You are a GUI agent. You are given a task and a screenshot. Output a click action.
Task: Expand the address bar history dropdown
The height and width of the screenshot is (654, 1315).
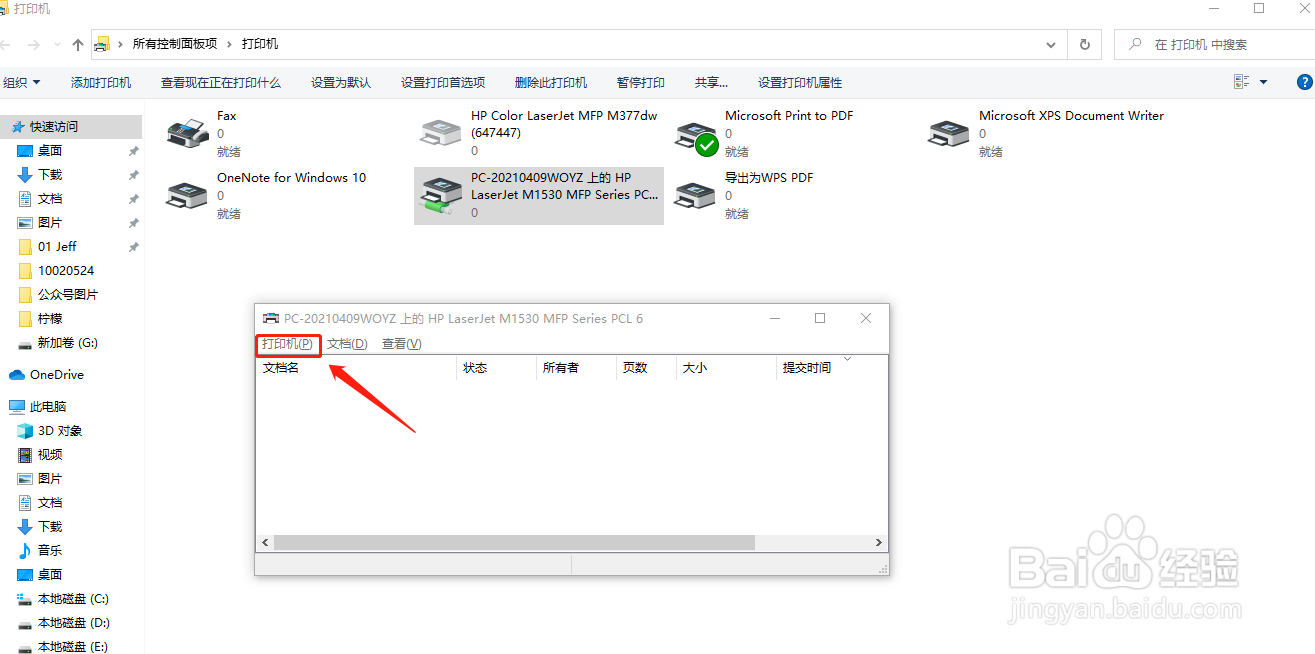point(1050,44)
